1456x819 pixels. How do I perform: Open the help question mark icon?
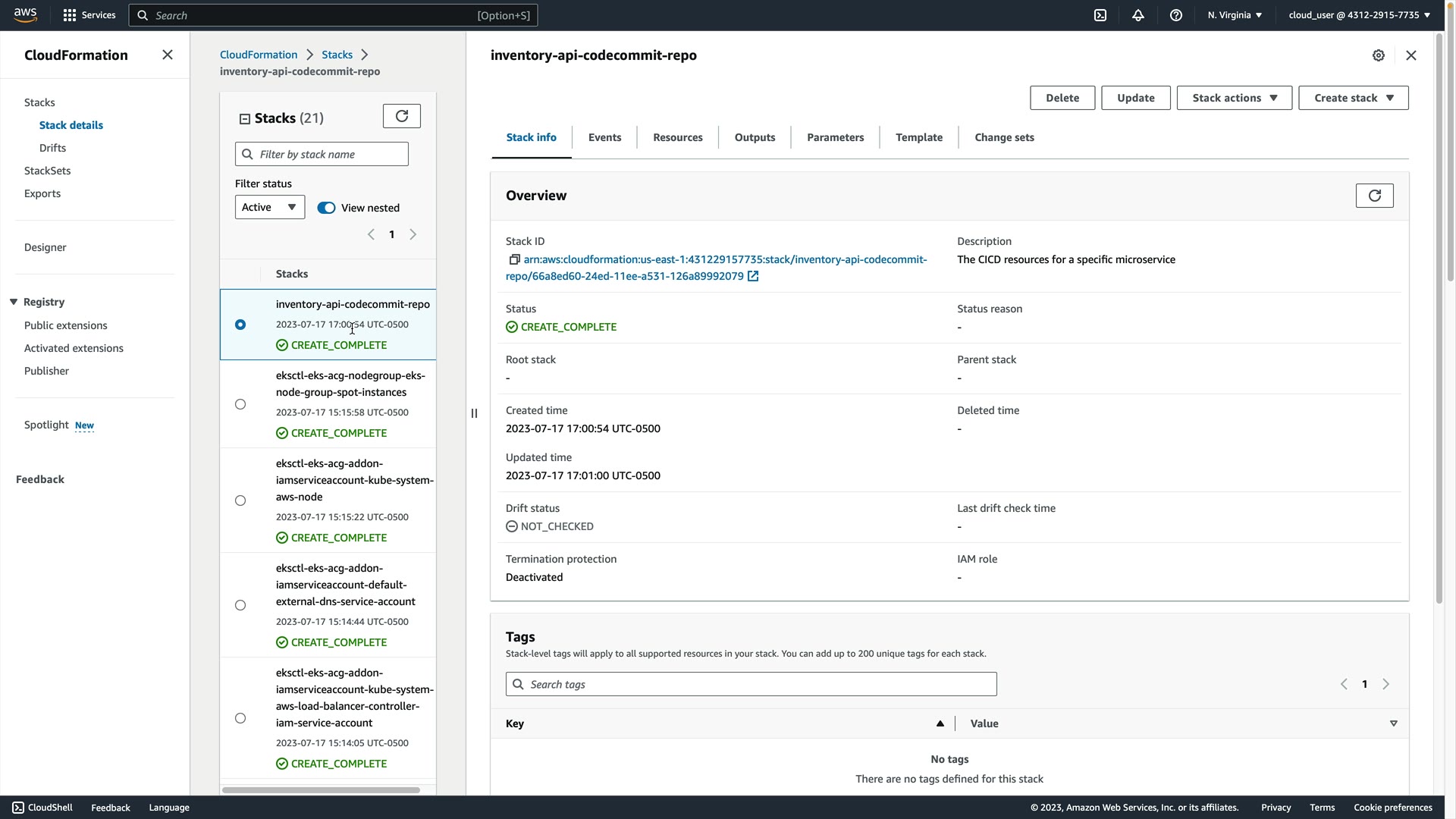pyautogui.click(x=1176, y=15)
